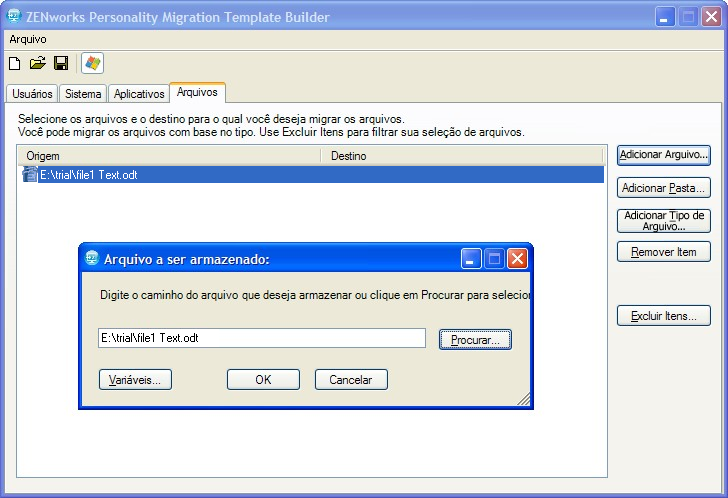Click the Procurar button in the dialog

pos(475,340)
